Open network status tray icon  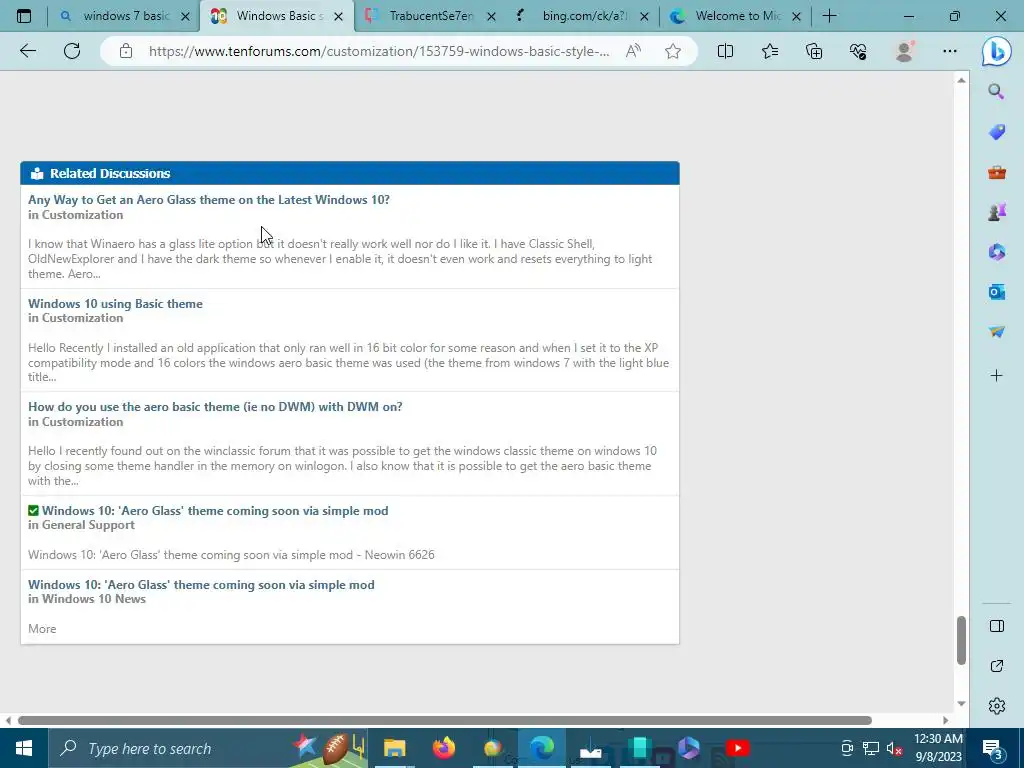coord(871,748)
